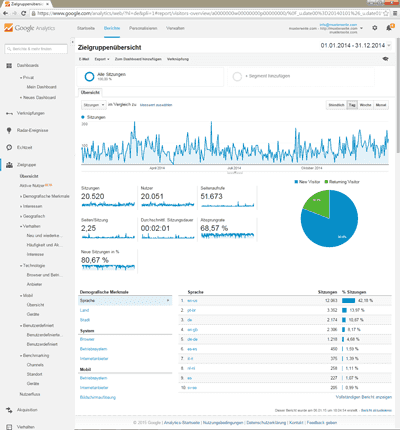Switch the chart granularity to Monat
Viewport: 400px width, 430px height.
[381, 105]
